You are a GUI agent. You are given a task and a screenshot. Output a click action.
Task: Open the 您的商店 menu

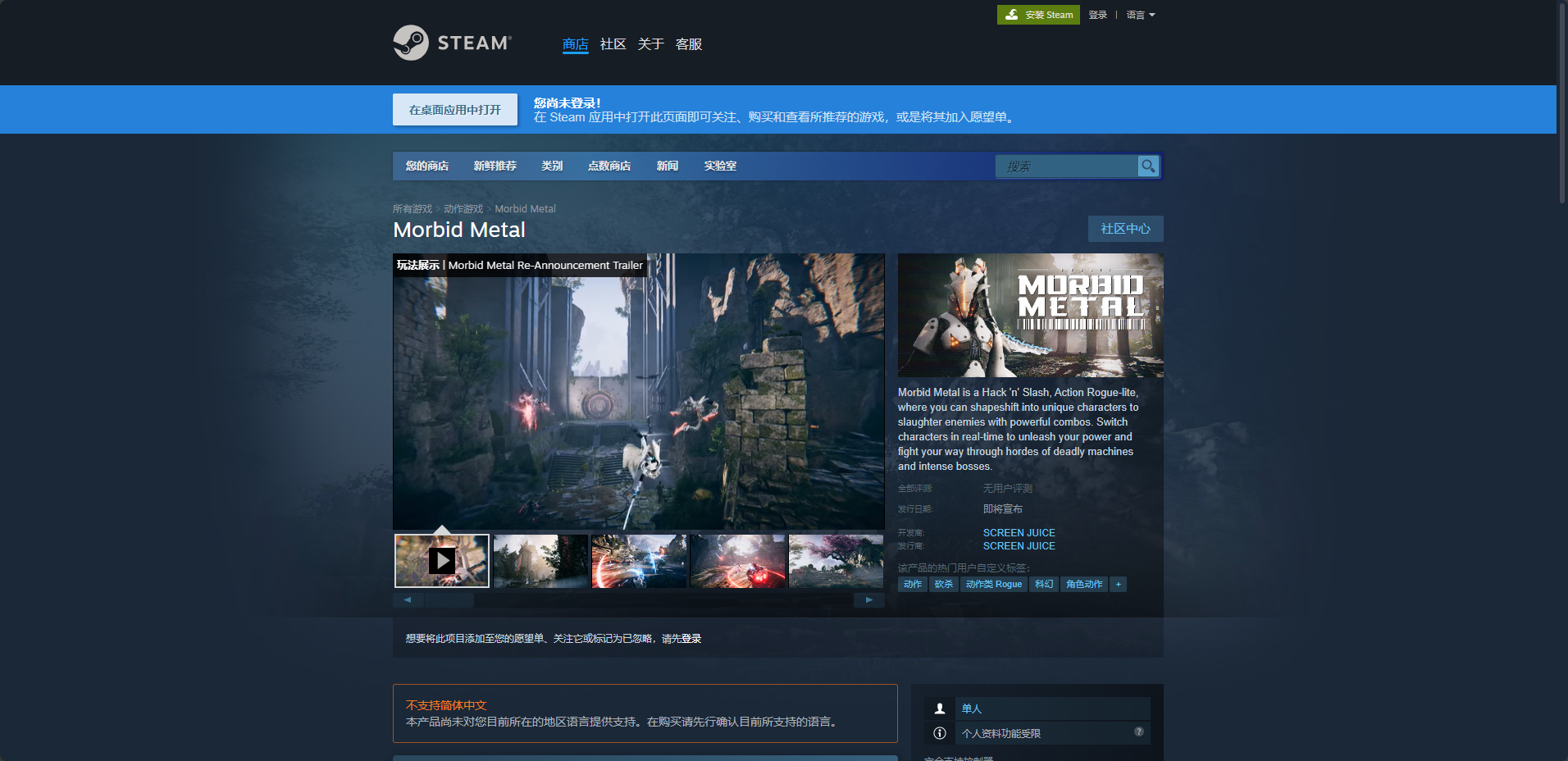pyautogui.click(x=427, y=166)
